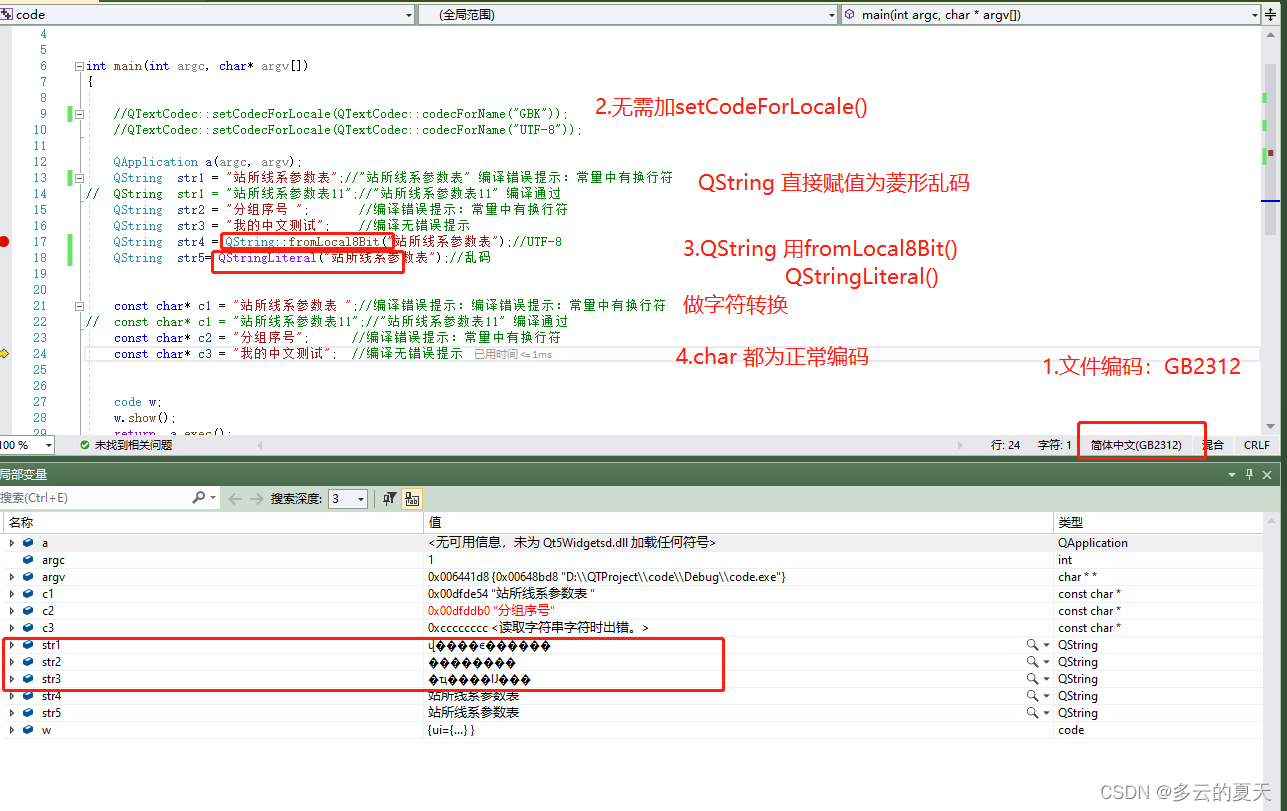Expand variable c1 in locals
This screenshot has height=811, width=1287.
tap(12, 594)
